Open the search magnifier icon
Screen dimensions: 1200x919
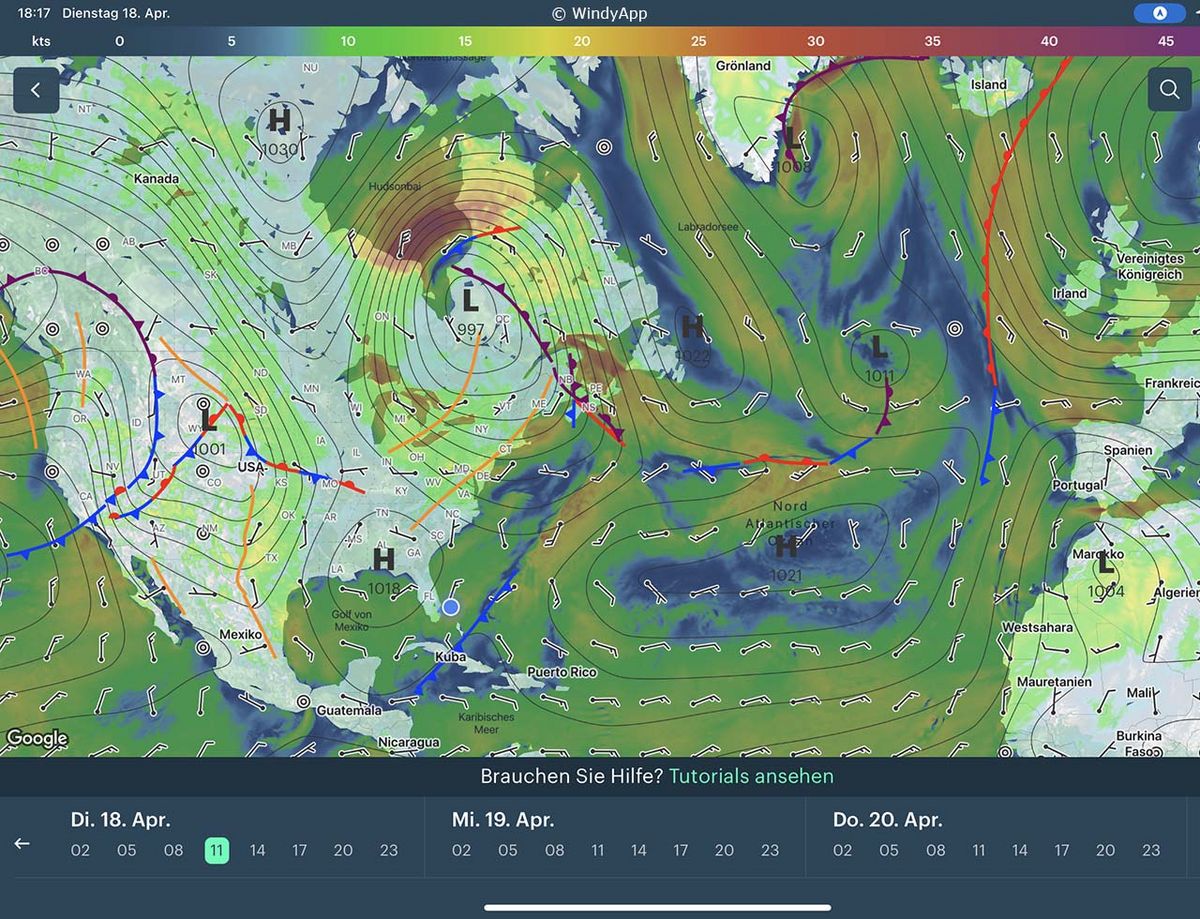pyautogui.click(x=1169, y=89)
